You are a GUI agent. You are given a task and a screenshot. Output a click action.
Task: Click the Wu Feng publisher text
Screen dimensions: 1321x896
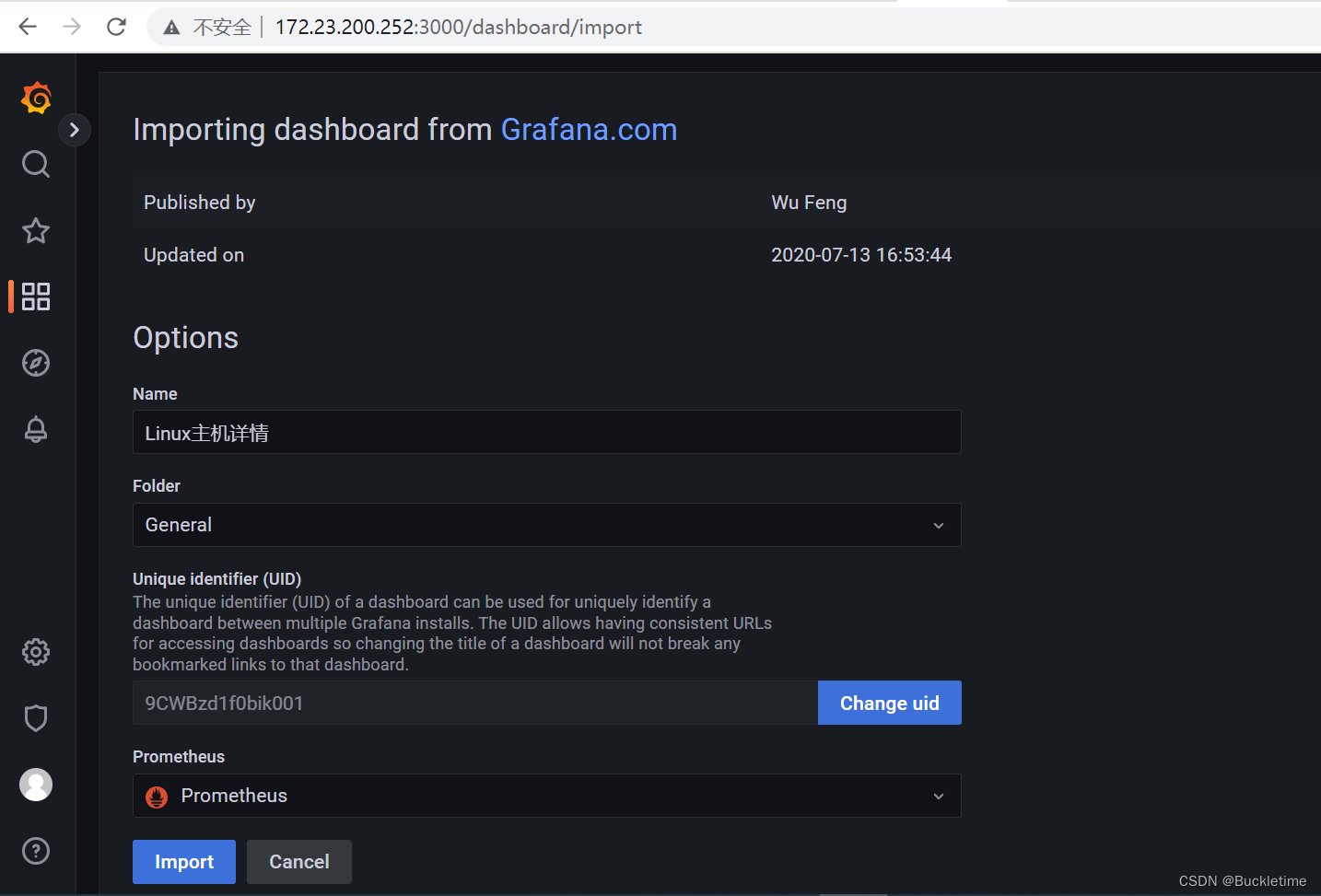(809, 203)
